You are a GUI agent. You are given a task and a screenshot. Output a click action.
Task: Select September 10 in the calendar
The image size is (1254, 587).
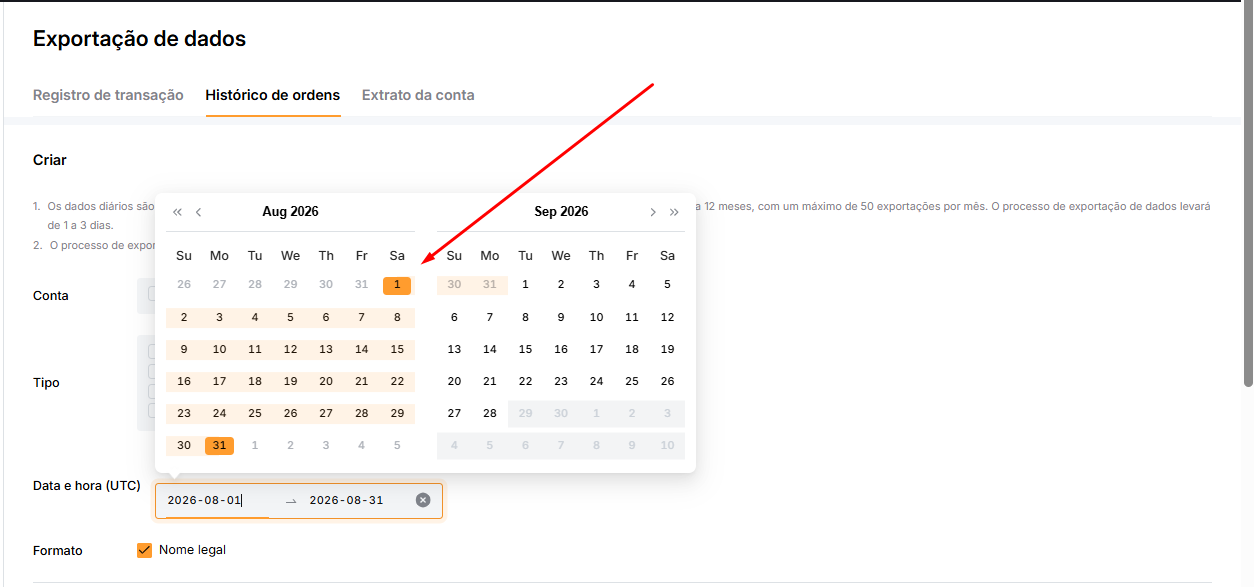[x=596, y=318]
